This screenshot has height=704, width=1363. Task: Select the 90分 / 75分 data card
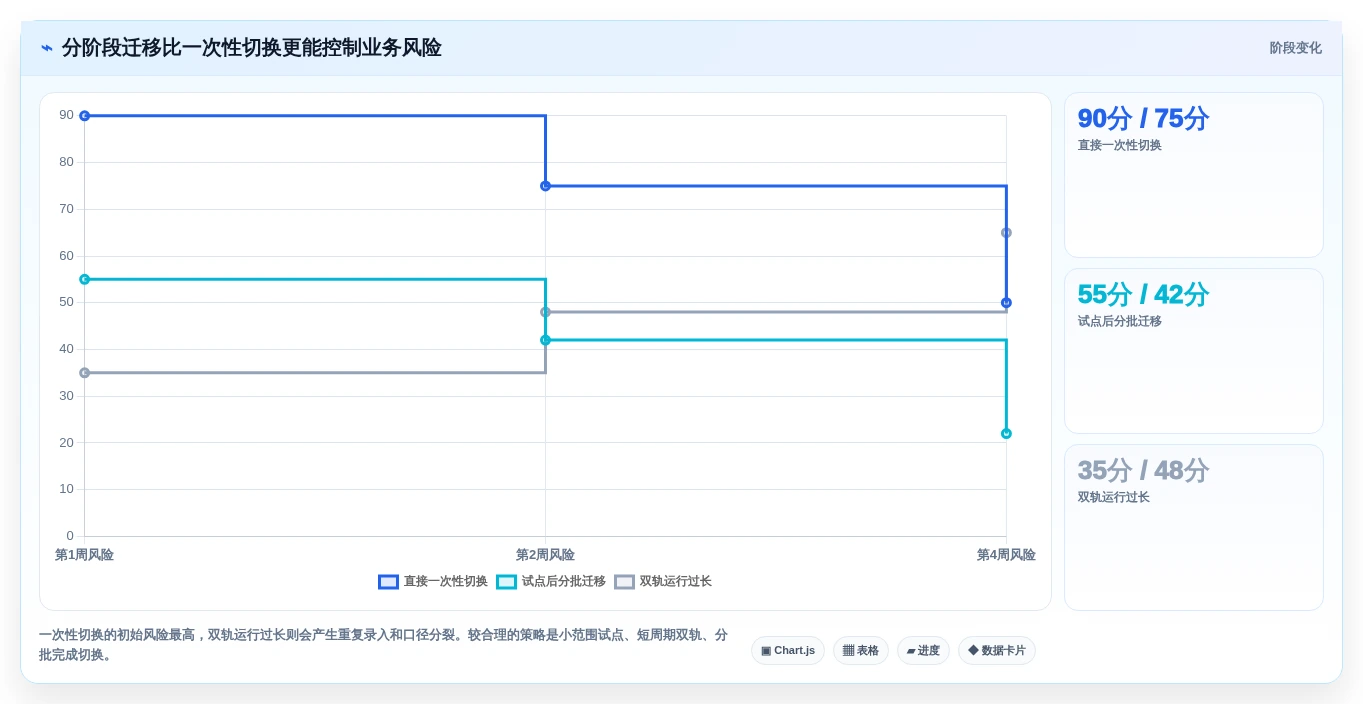1193,175
